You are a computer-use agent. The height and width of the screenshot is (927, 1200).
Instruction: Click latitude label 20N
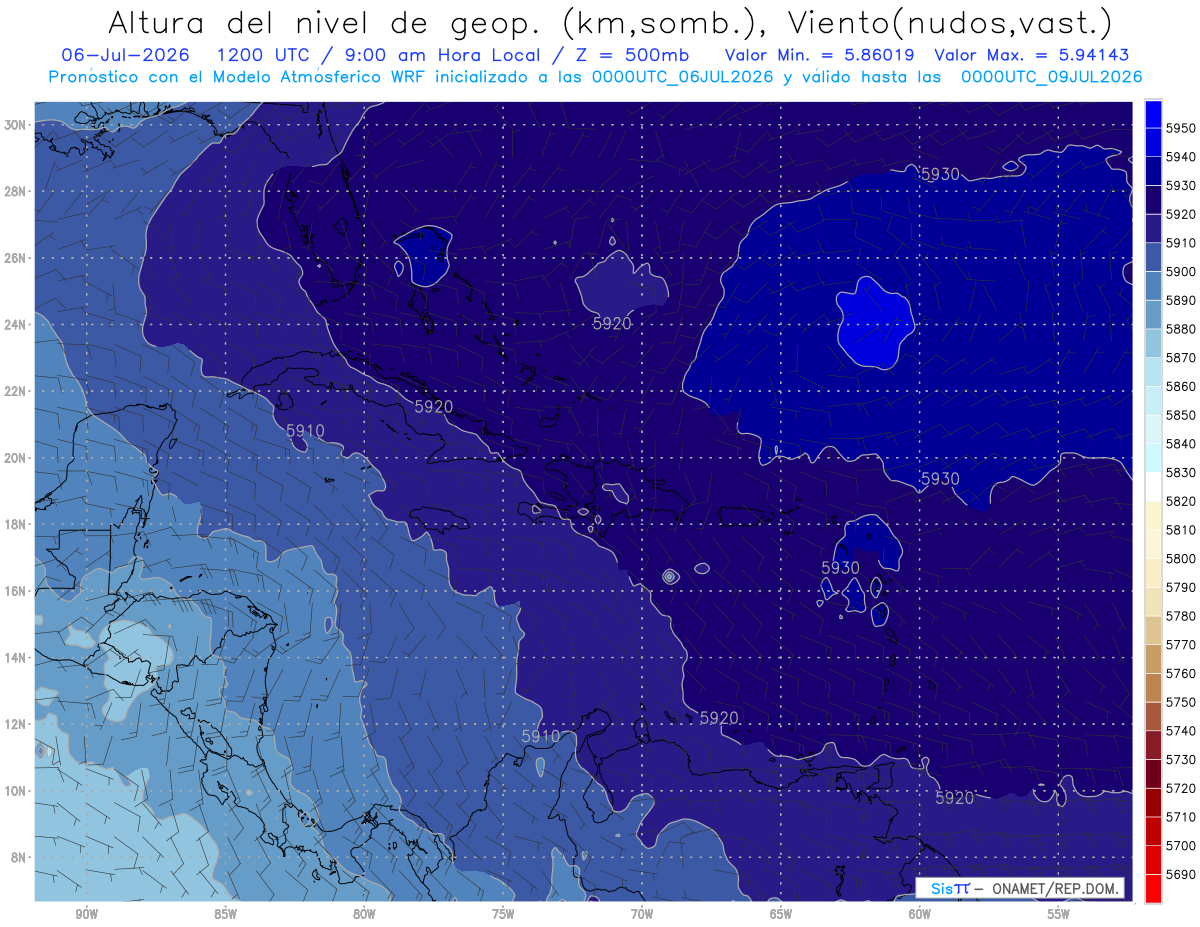pyautogui.click(x=15, y=458)
